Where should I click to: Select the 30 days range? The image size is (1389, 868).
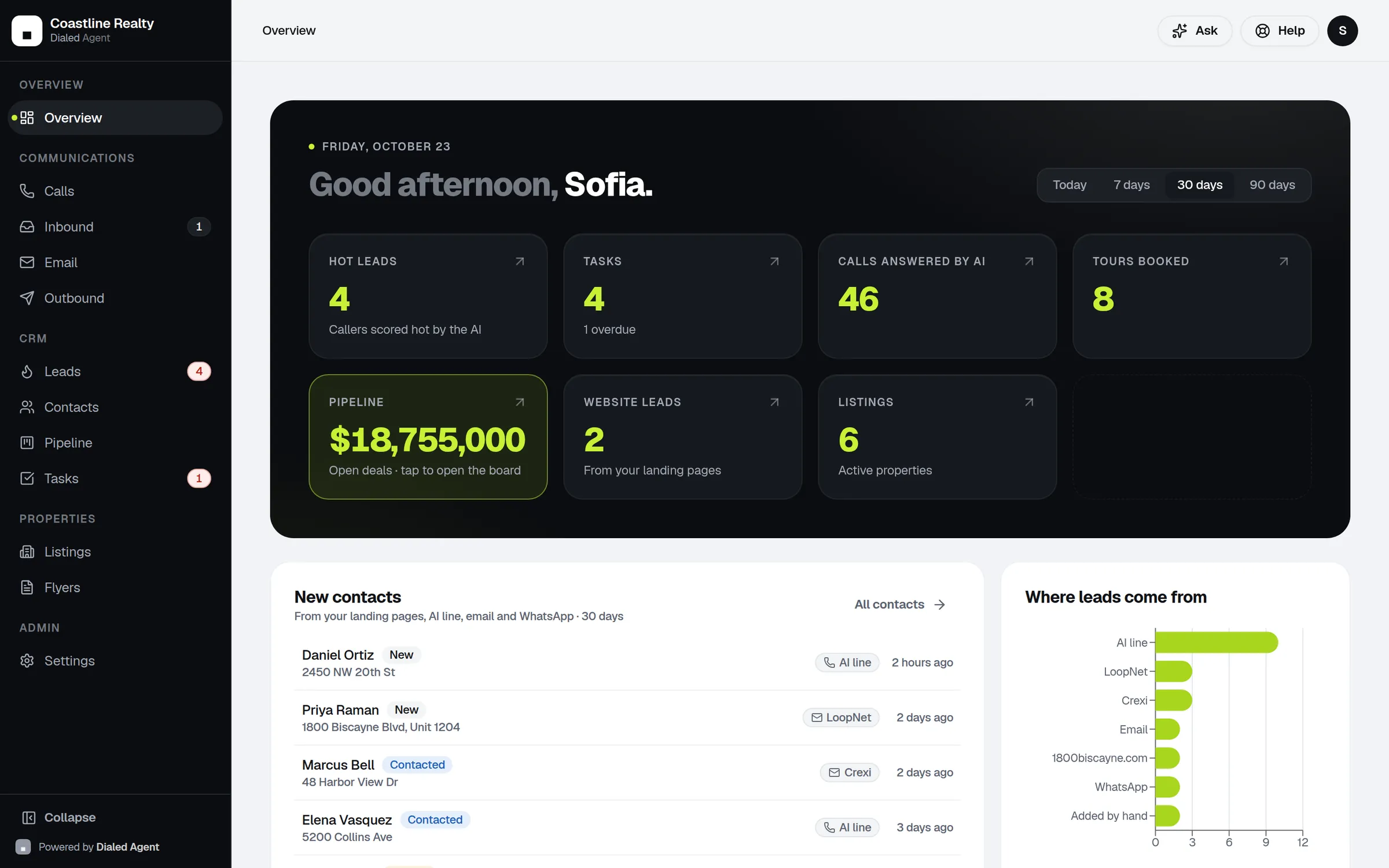(x=1200, y=185)
